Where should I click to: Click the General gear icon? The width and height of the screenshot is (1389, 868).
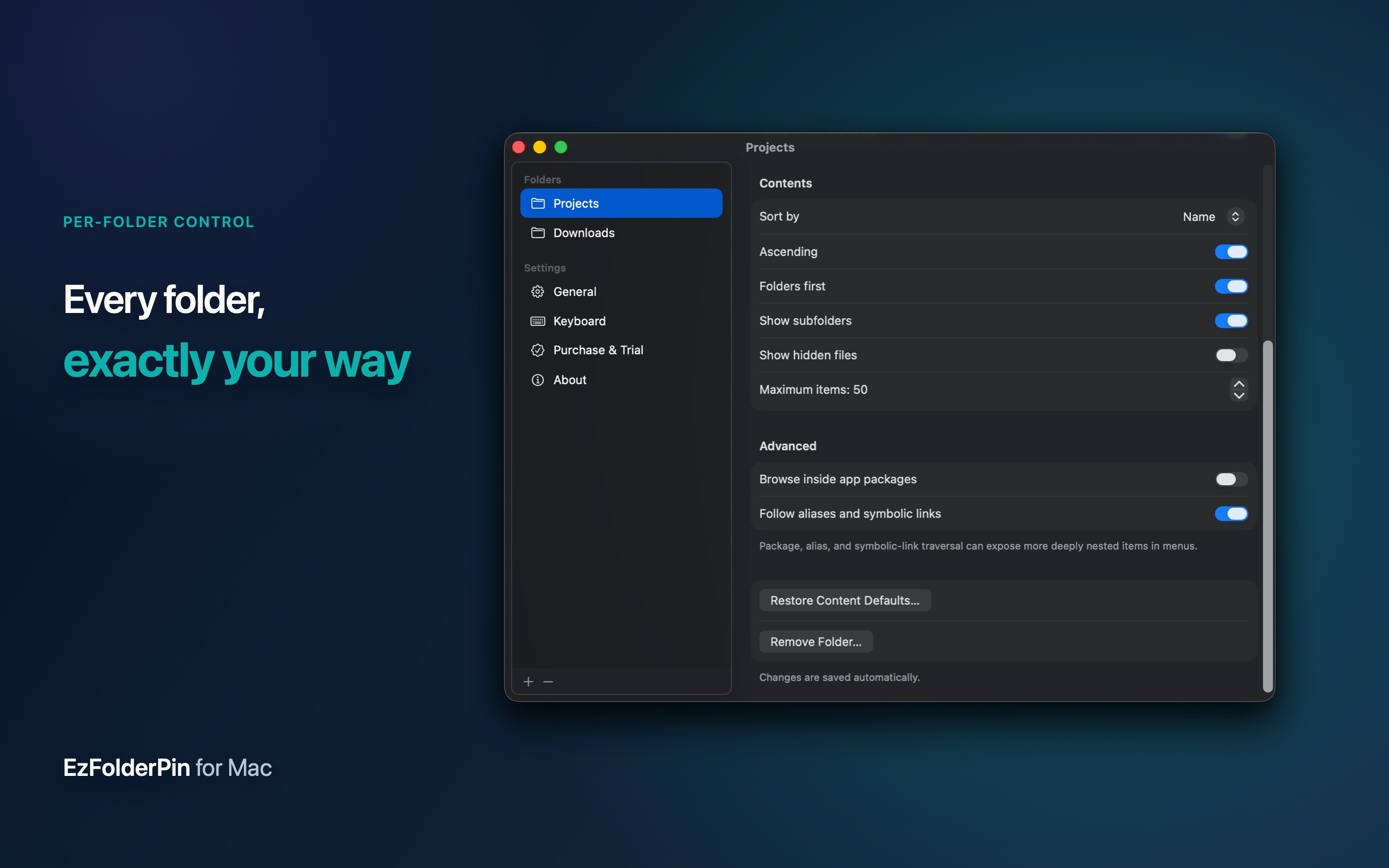[x=538, y=292]
